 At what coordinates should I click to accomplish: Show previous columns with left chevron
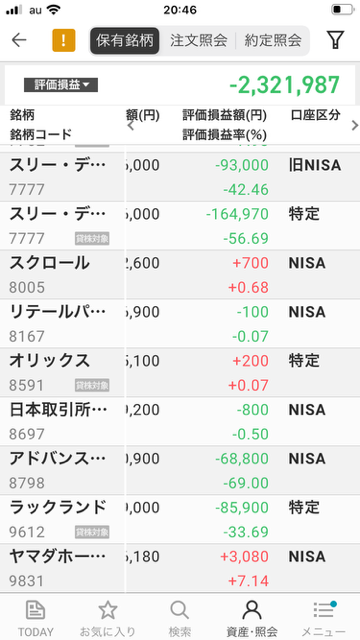click(x=131, y=125)
